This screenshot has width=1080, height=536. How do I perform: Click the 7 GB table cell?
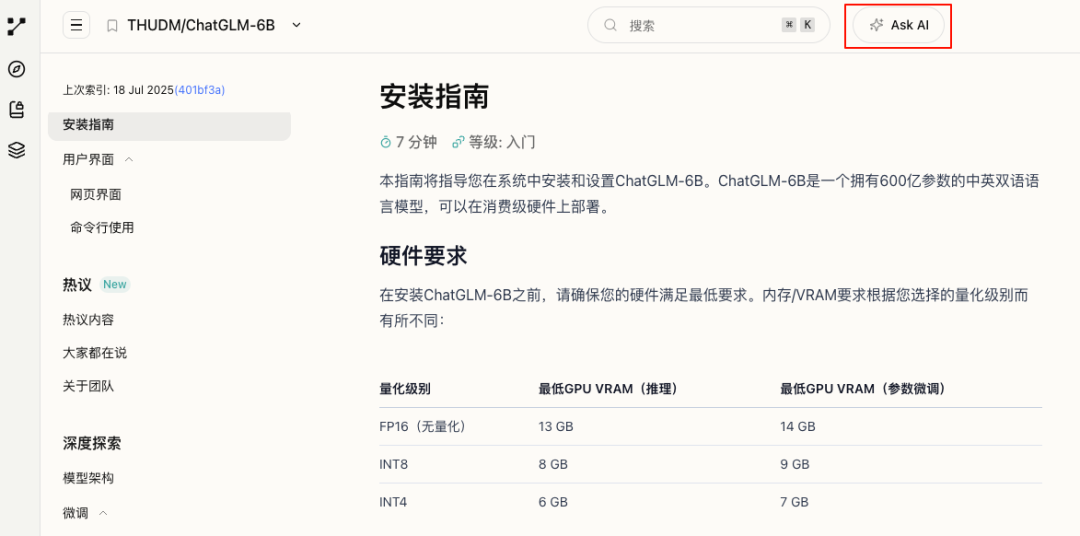(x=795, y=502)
